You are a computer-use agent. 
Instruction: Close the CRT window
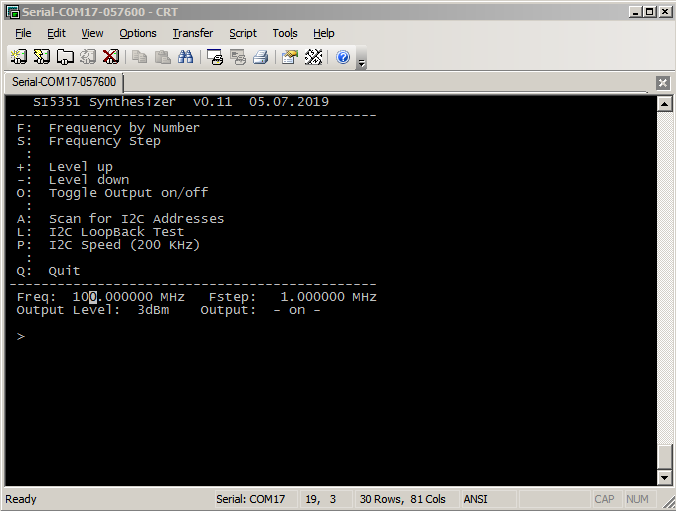[665, 12]
